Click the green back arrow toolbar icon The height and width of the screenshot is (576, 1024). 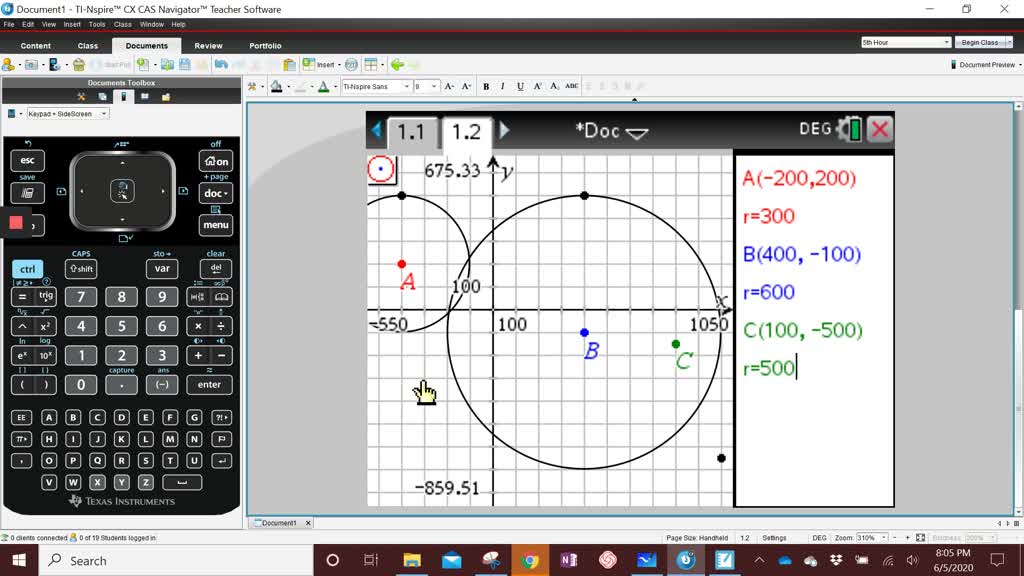coord(396,65)
